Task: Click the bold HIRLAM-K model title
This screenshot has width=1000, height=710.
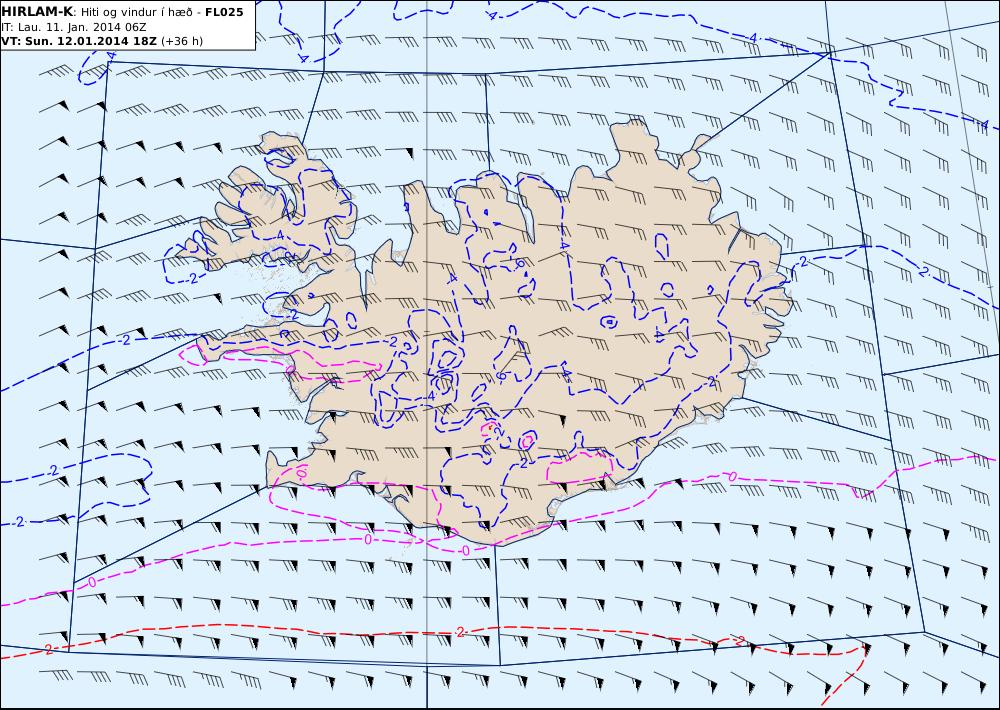Action: (37, 12)
